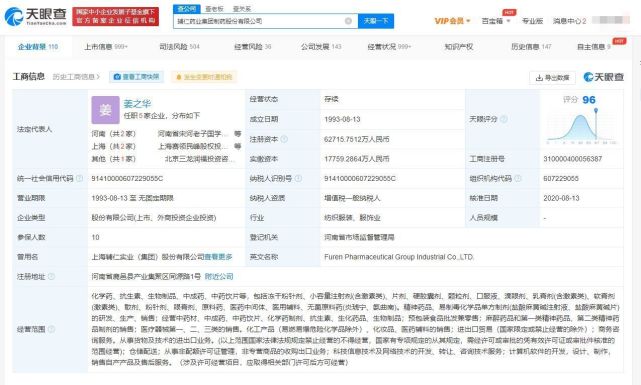Click the English name Furen Pharmaceutical Group
This screenshot has height=385, width=641.
click(x=399, y=257)
